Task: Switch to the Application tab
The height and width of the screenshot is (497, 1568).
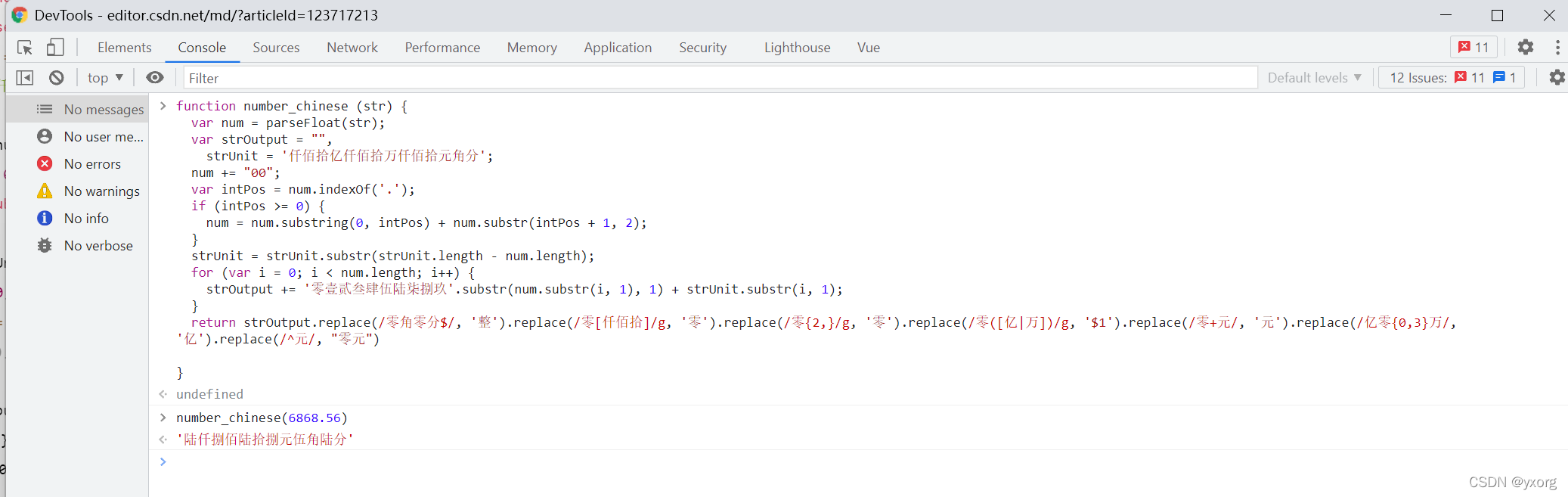Action: [618, 48]
